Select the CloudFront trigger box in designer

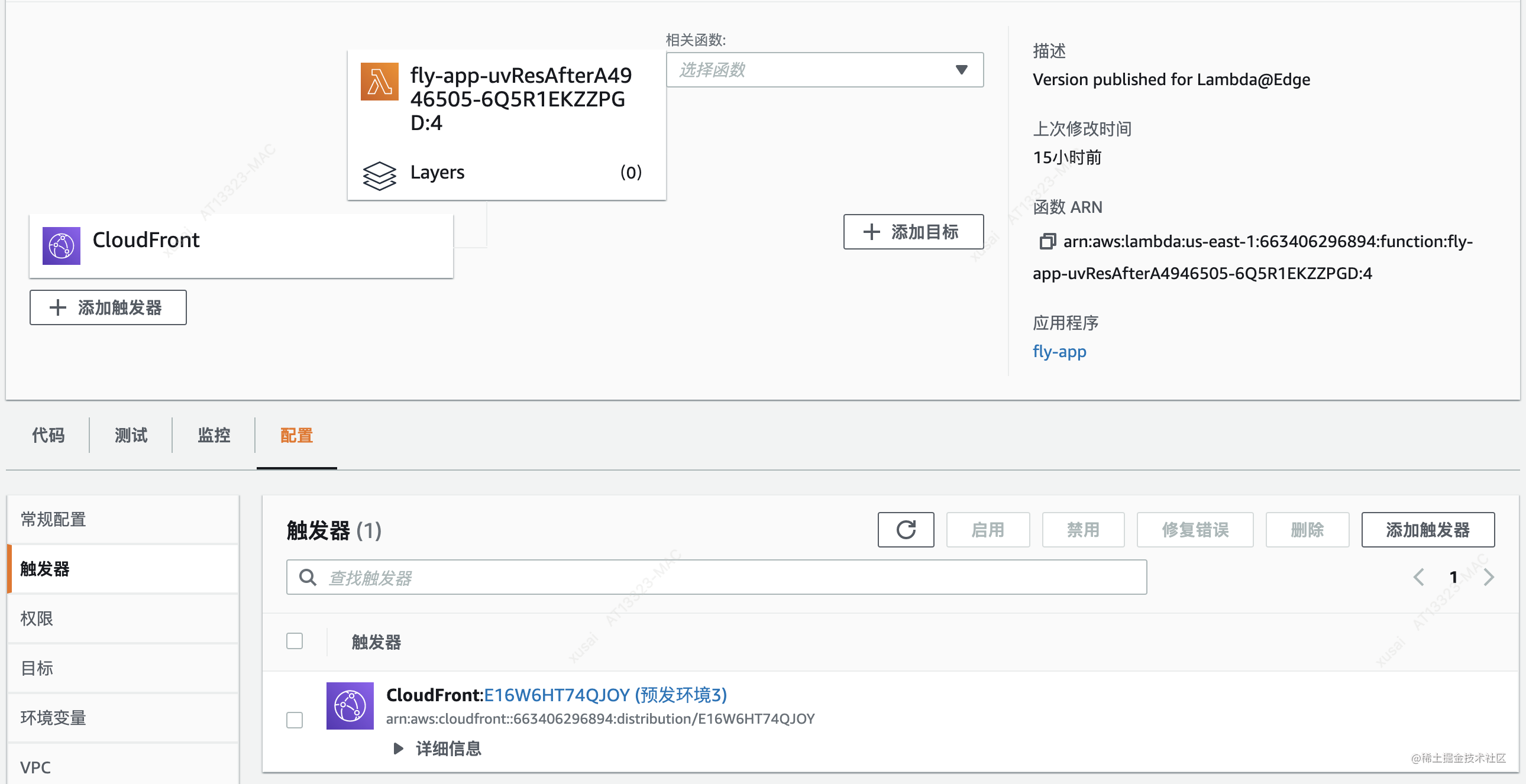pos(241,246)
